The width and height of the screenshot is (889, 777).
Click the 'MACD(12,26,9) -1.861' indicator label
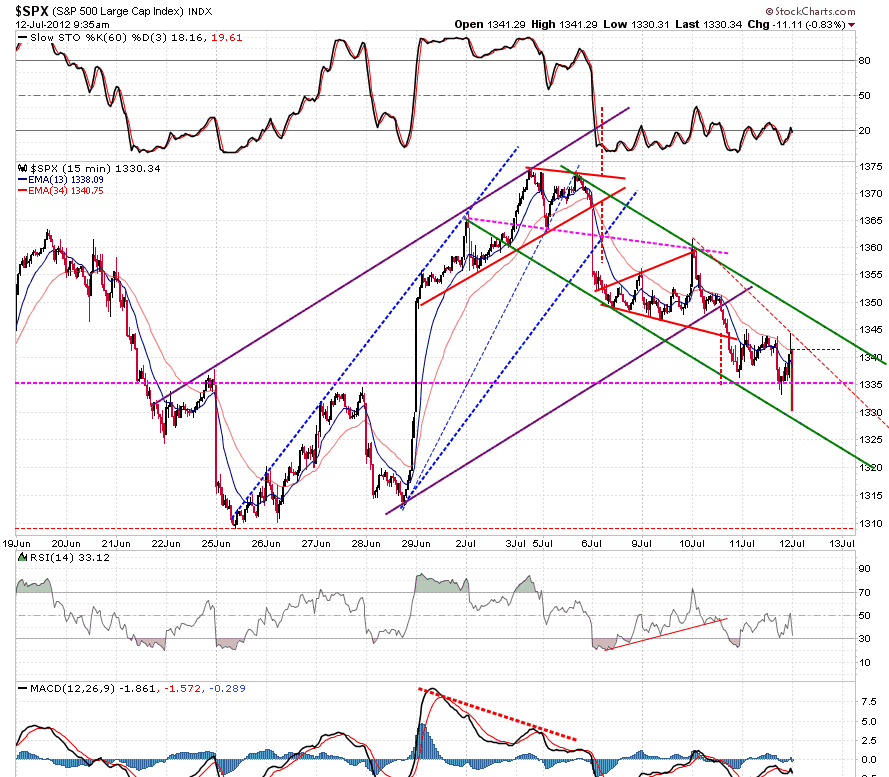(x=93, y=689)
